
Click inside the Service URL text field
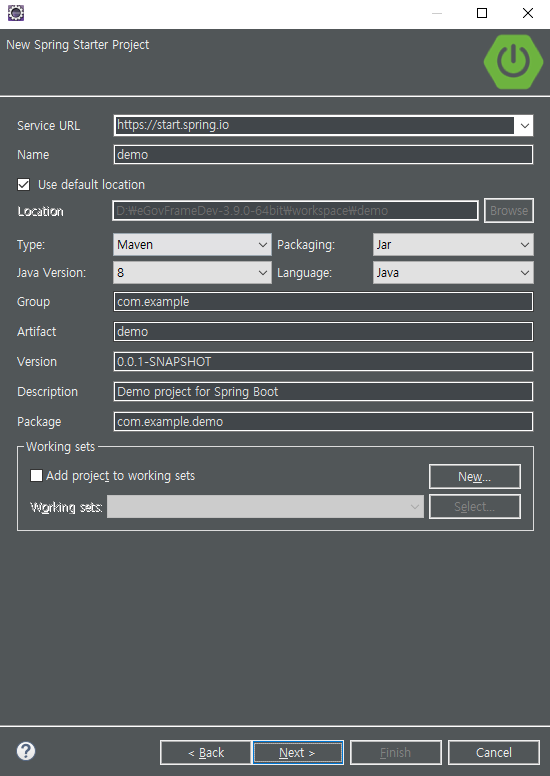click(x=315, y=125)
